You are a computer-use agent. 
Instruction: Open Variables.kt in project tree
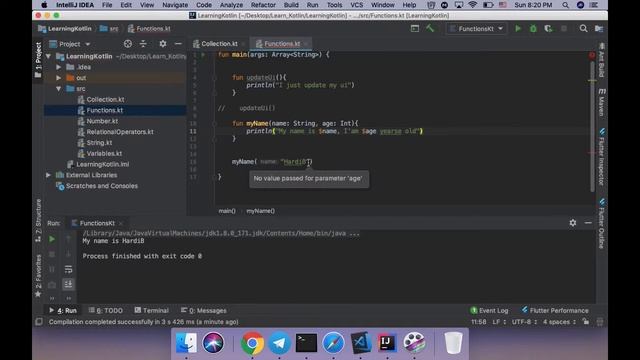pos(104,153)
